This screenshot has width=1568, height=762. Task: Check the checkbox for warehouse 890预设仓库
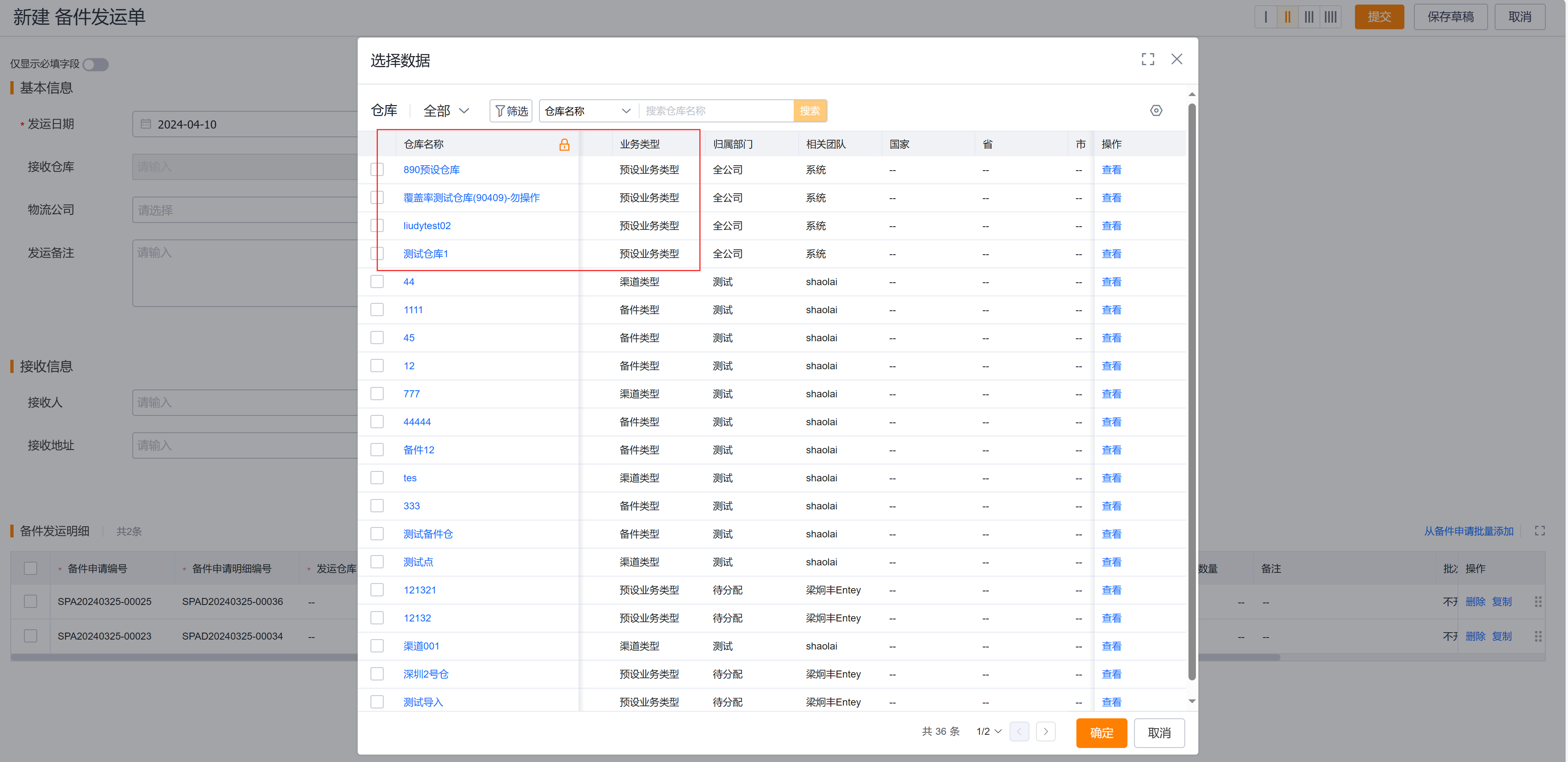point(377,169)
